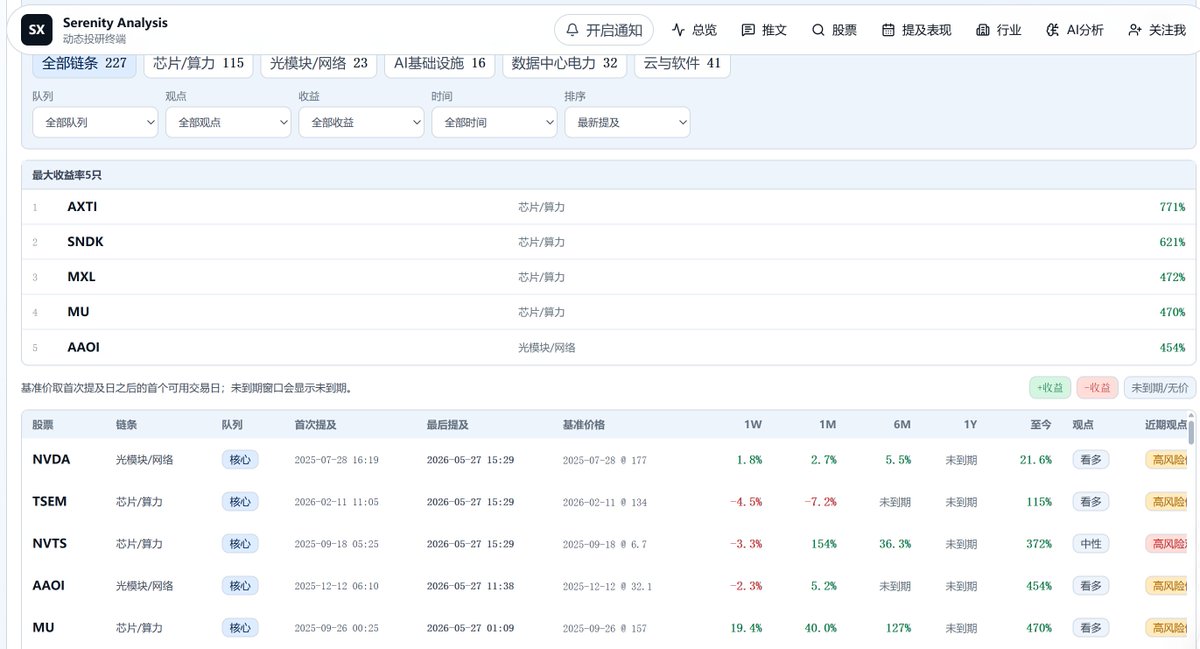This screenshot has height=649, width=1200.
Task: Click the TSEM ticker in the table
Action: tap(50, 501)
